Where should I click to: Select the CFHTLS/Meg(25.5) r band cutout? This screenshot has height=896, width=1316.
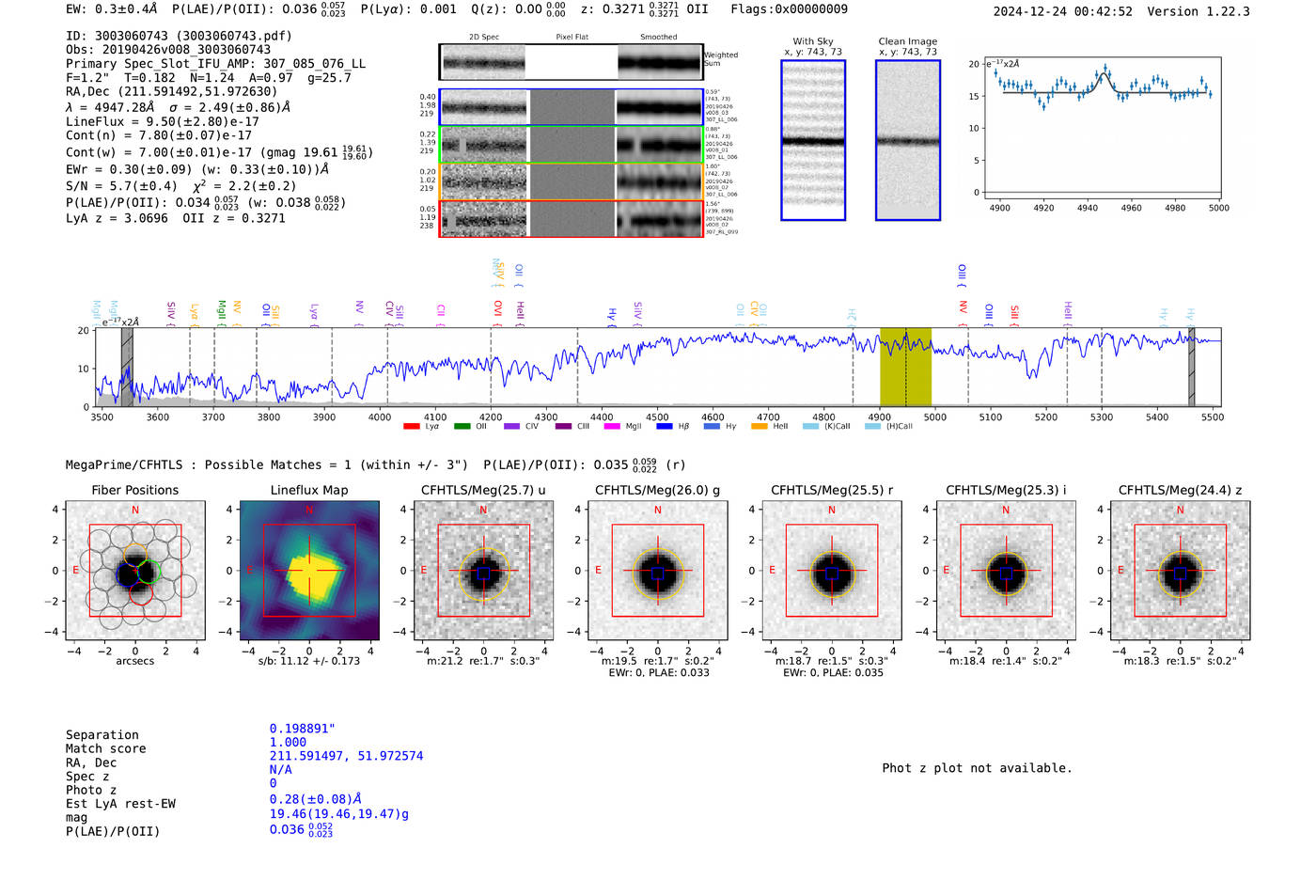(x=832, y=570)
